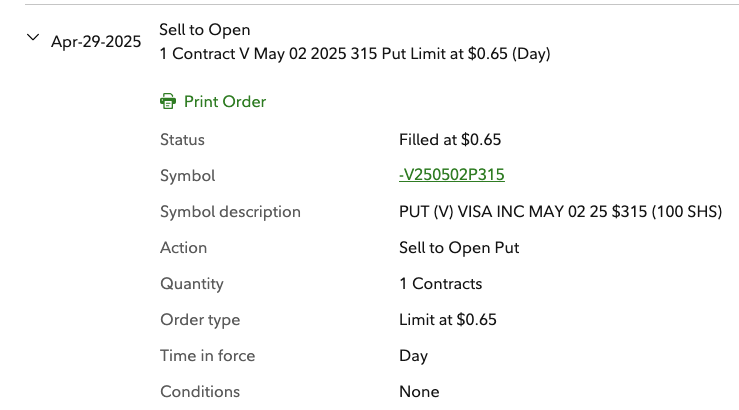Click the printer icon
The image size is (739, 410).
pyautogui.click(x=168, y=102)
